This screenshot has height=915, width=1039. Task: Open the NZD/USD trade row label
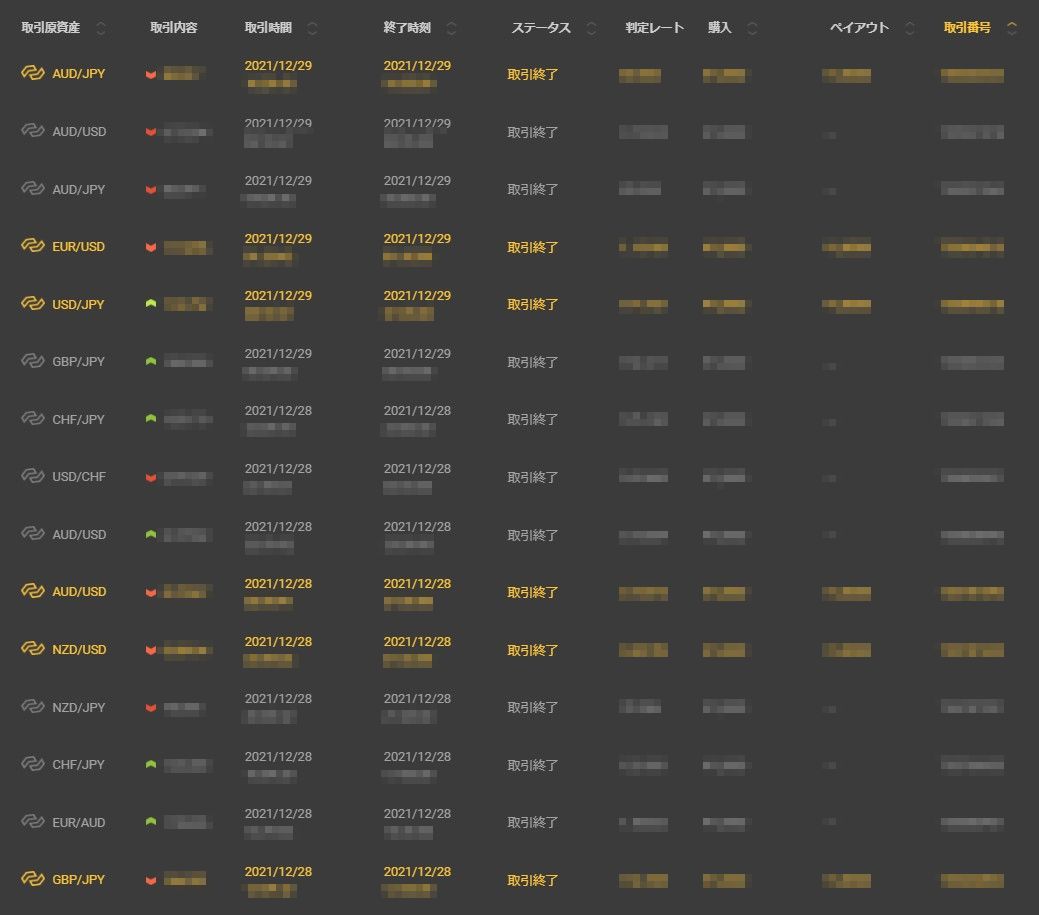(79, 650)
